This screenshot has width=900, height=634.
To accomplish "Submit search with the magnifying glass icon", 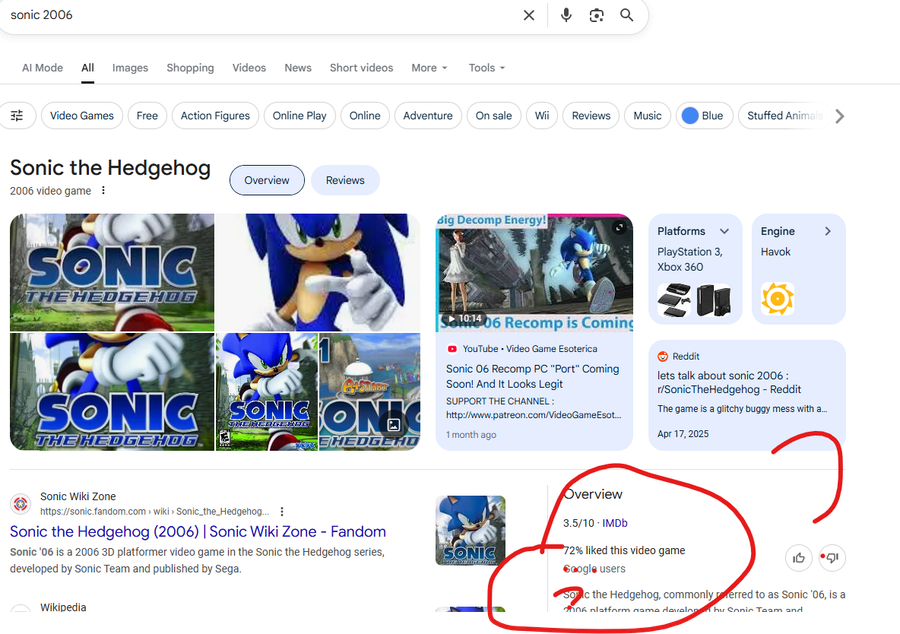I will point(627,15).
